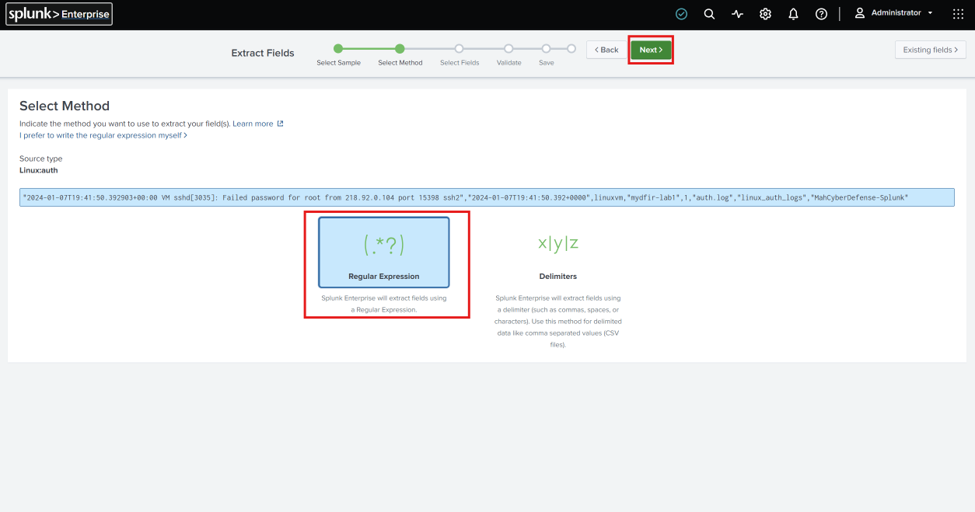The image size is (975, 512).
Task: Click the x|y|z delimiters icon
Action: pyautogui.click(x=558, y=243)
